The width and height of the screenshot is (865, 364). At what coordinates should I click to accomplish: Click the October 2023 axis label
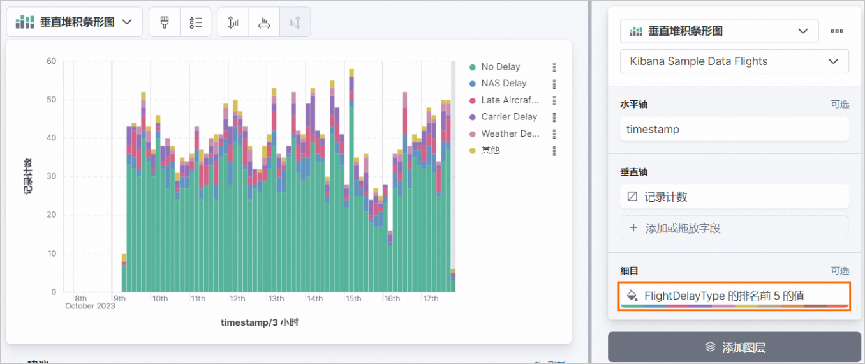pyautogui.click(x=90, y=306)
